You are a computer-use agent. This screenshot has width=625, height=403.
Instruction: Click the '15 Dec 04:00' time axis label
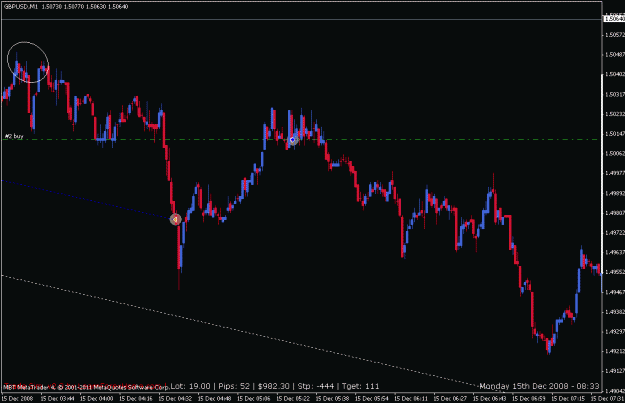(96, 398)
